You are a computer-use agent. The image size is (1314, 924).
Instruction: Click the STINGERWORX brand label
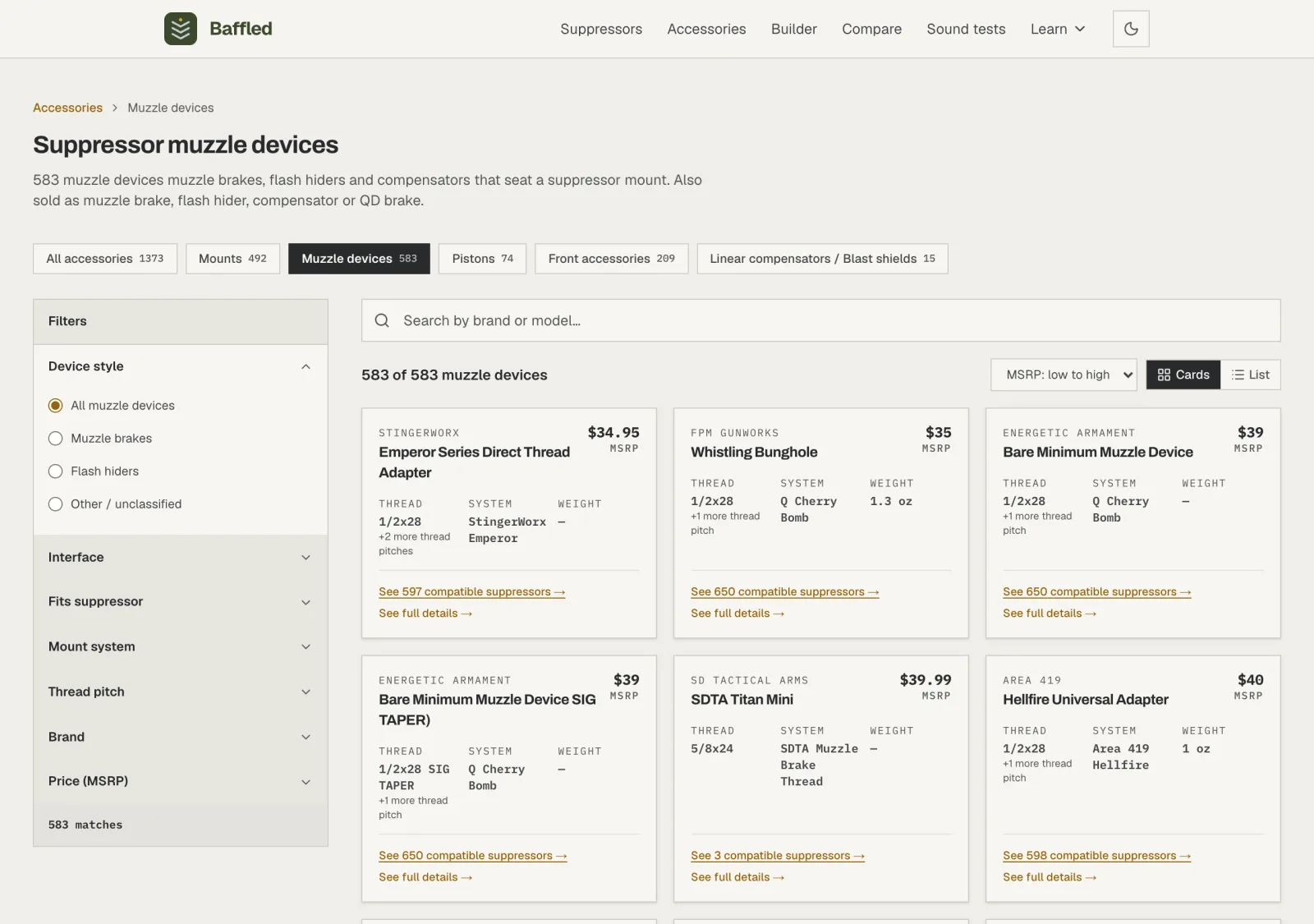coord(419,433)
